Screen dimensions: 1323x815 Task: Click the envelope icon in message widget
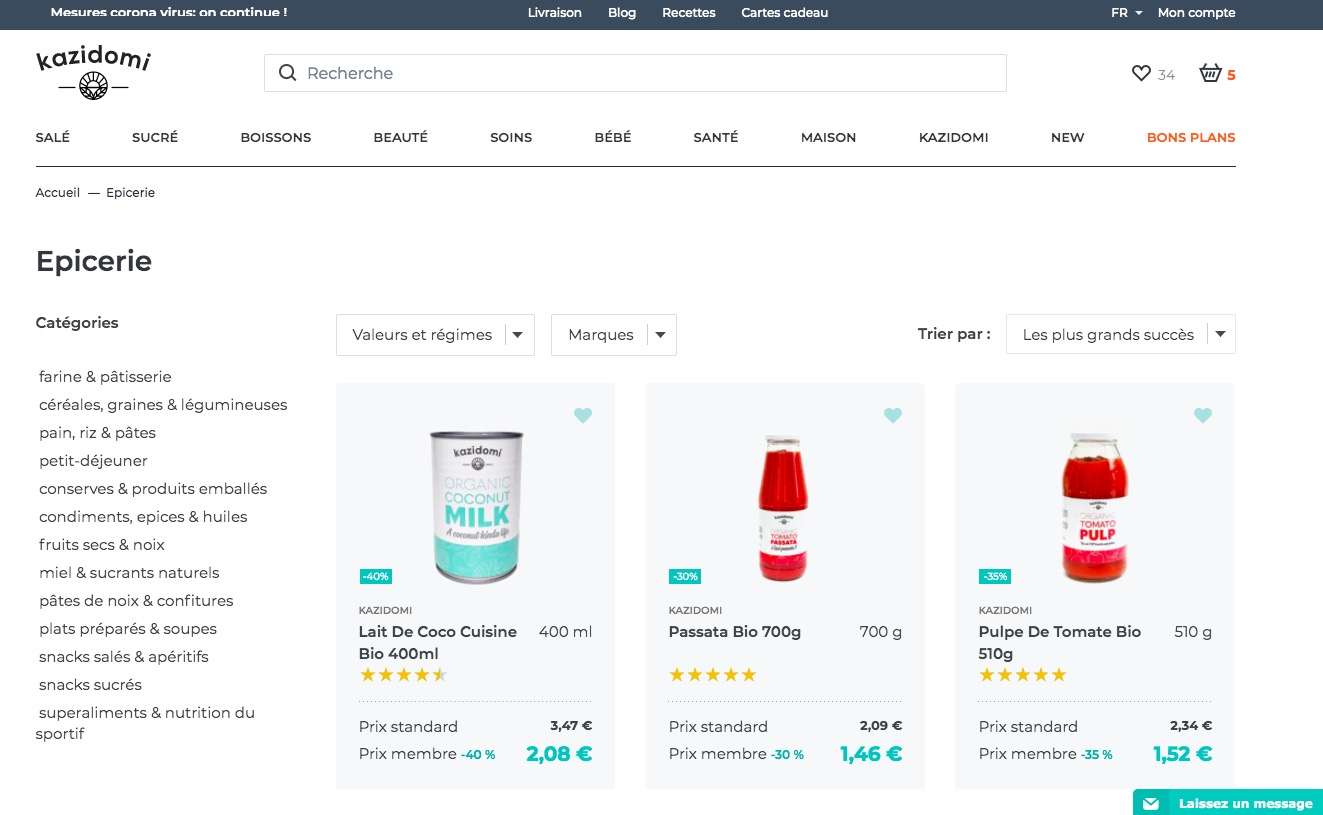pyautogui.click(x=1151, y=803)
